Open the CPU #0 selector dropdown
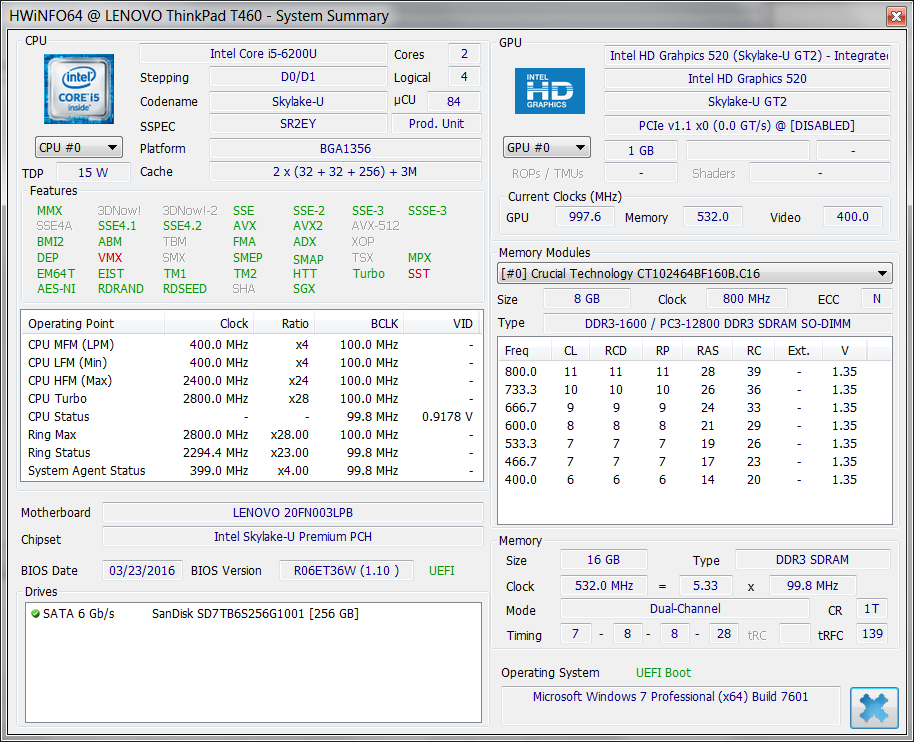This screenshot has width=914, height=742. click(79, 147)
